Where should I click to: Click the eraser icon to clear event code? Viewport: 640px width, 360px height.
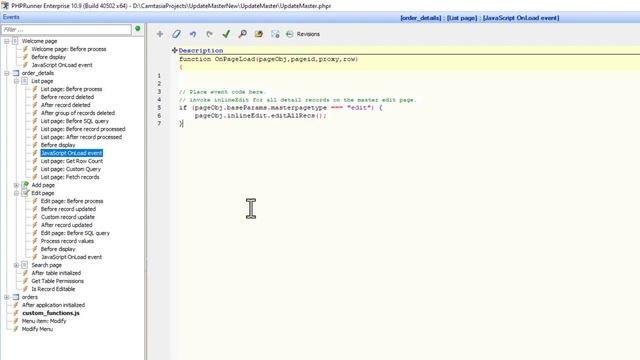176,34
